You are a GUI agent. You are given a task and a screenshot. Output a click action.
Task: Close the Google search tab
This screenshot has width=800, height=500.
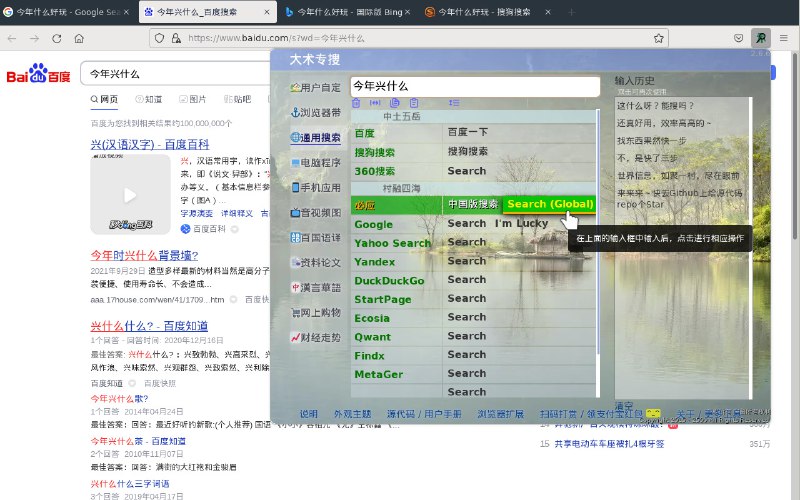127,12
